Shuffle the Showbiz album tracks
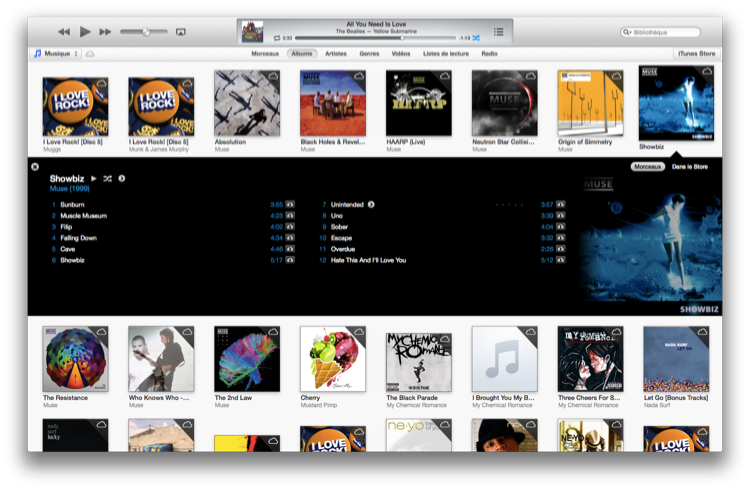Screen dimensions: 750x490 [x=108, y=178]
